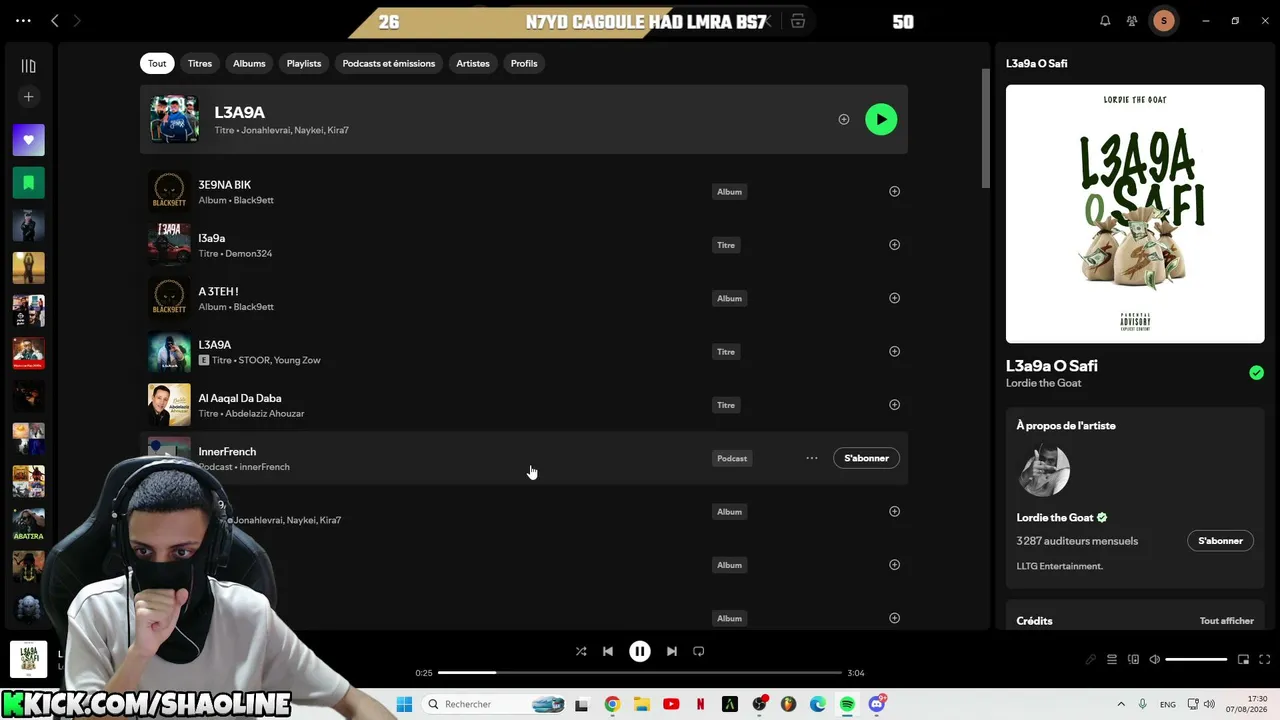Open Spotify from the taskbar
1280x720 pixels.
pyautogui.click(x=847, y=704)
